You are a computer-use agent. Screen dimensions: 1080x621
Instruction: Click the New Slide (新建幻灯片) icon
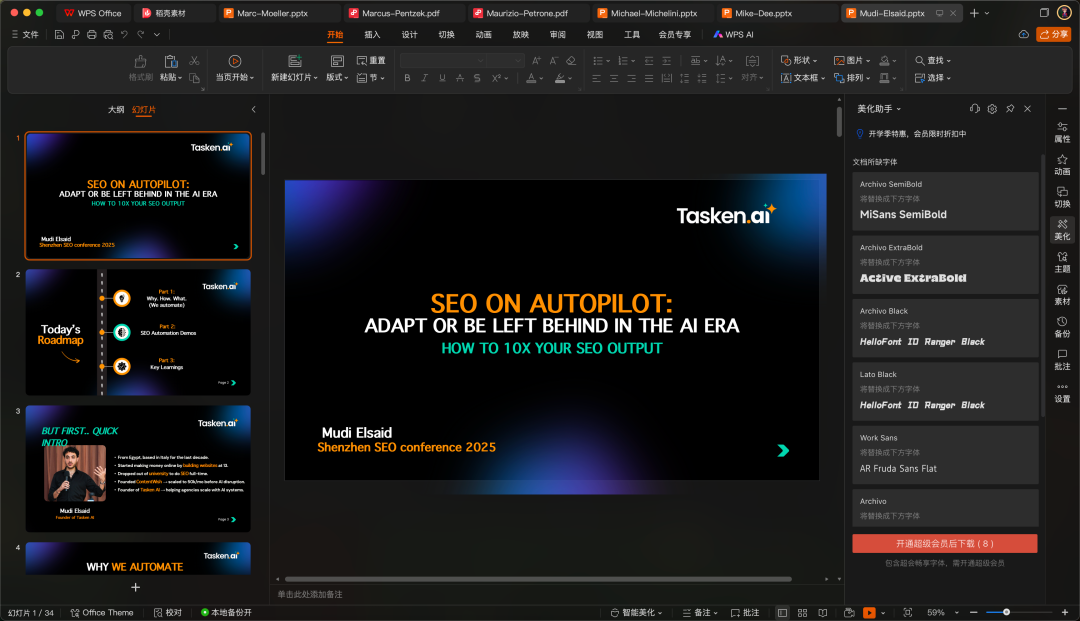coord(295,61)
